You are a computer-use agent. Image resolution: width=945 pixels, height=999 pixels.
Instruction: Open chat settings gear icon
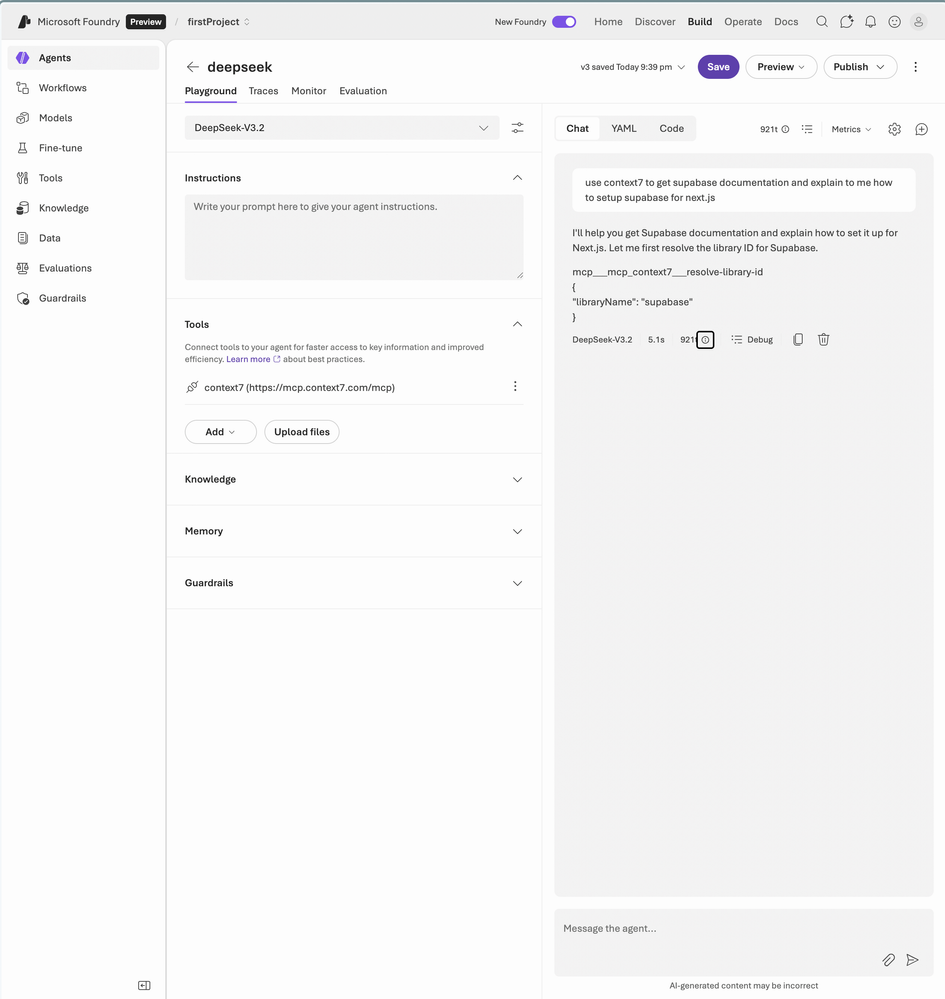tap(895, 129)
